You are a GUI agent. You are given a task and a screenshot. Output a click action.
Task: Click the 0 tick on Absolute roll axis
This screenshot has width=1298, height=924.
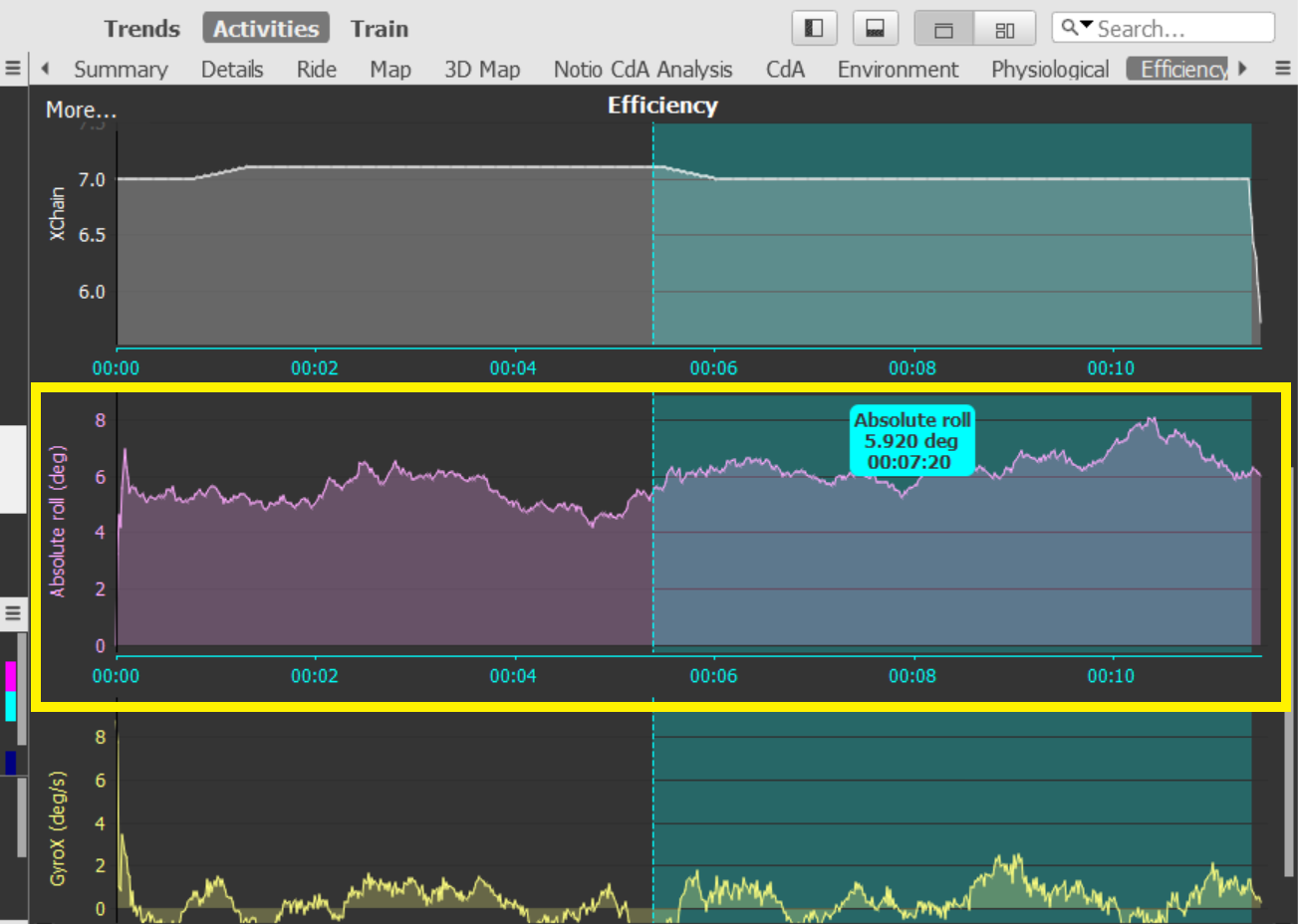[x=100, y=646]
